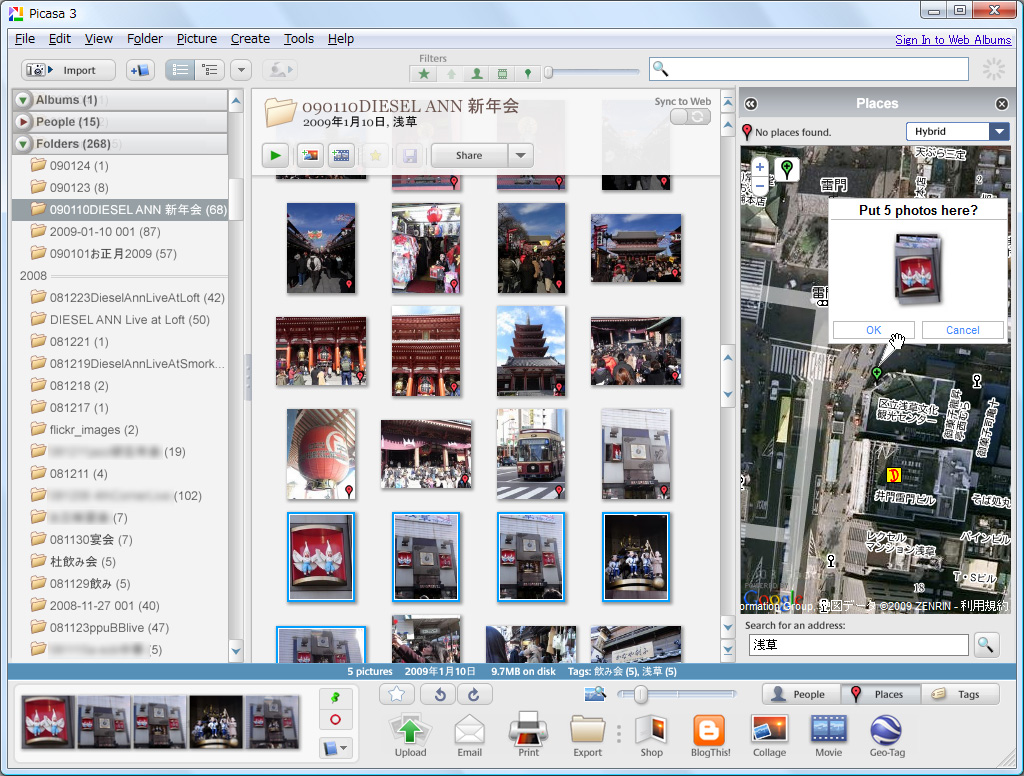Open add-to-album dropdown in tray
This screenshot has height=776, width=1024.
(336, 748)
